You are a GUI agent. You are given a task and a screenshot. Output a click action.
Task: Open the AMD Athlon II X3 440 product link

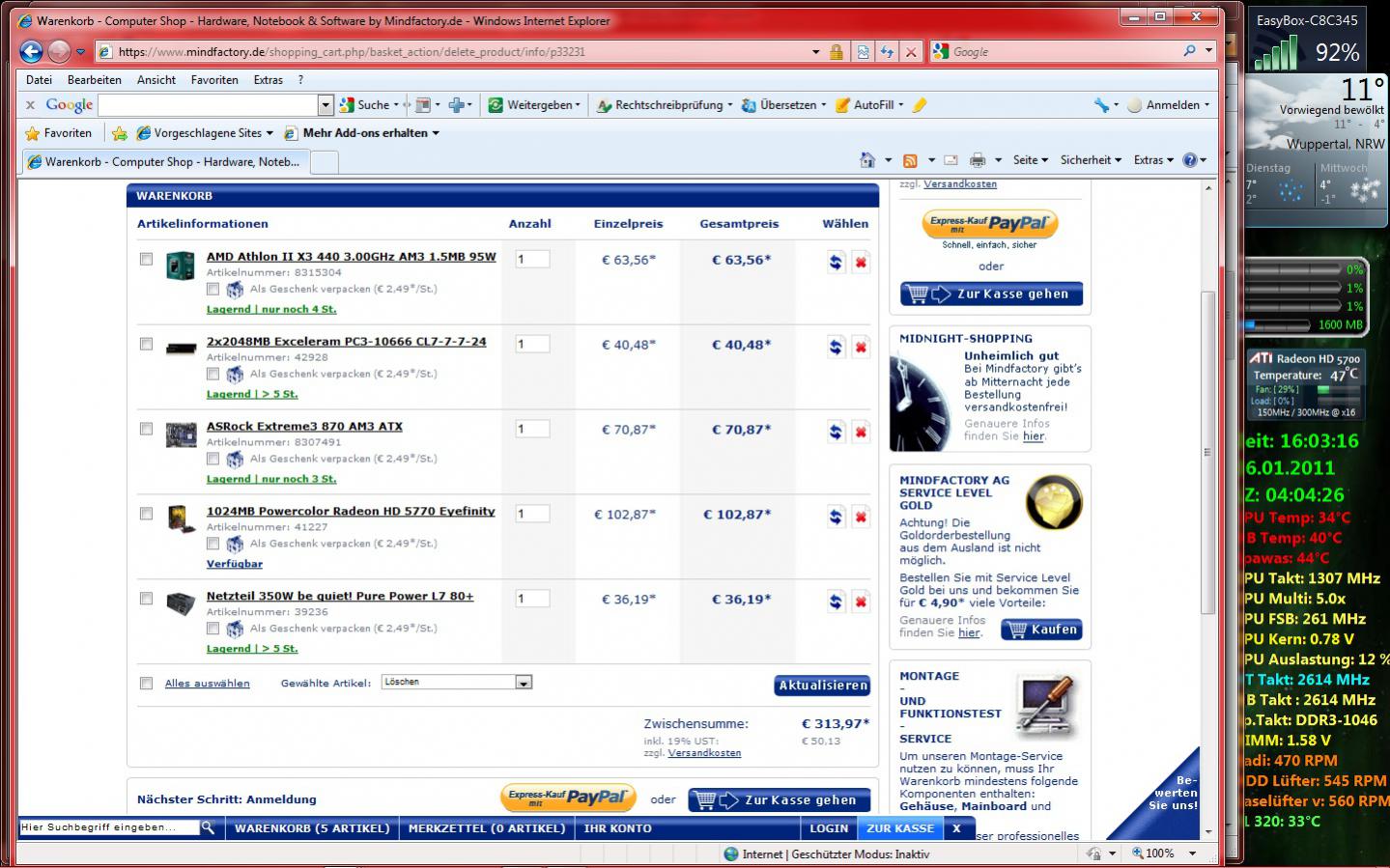point(351,257)
